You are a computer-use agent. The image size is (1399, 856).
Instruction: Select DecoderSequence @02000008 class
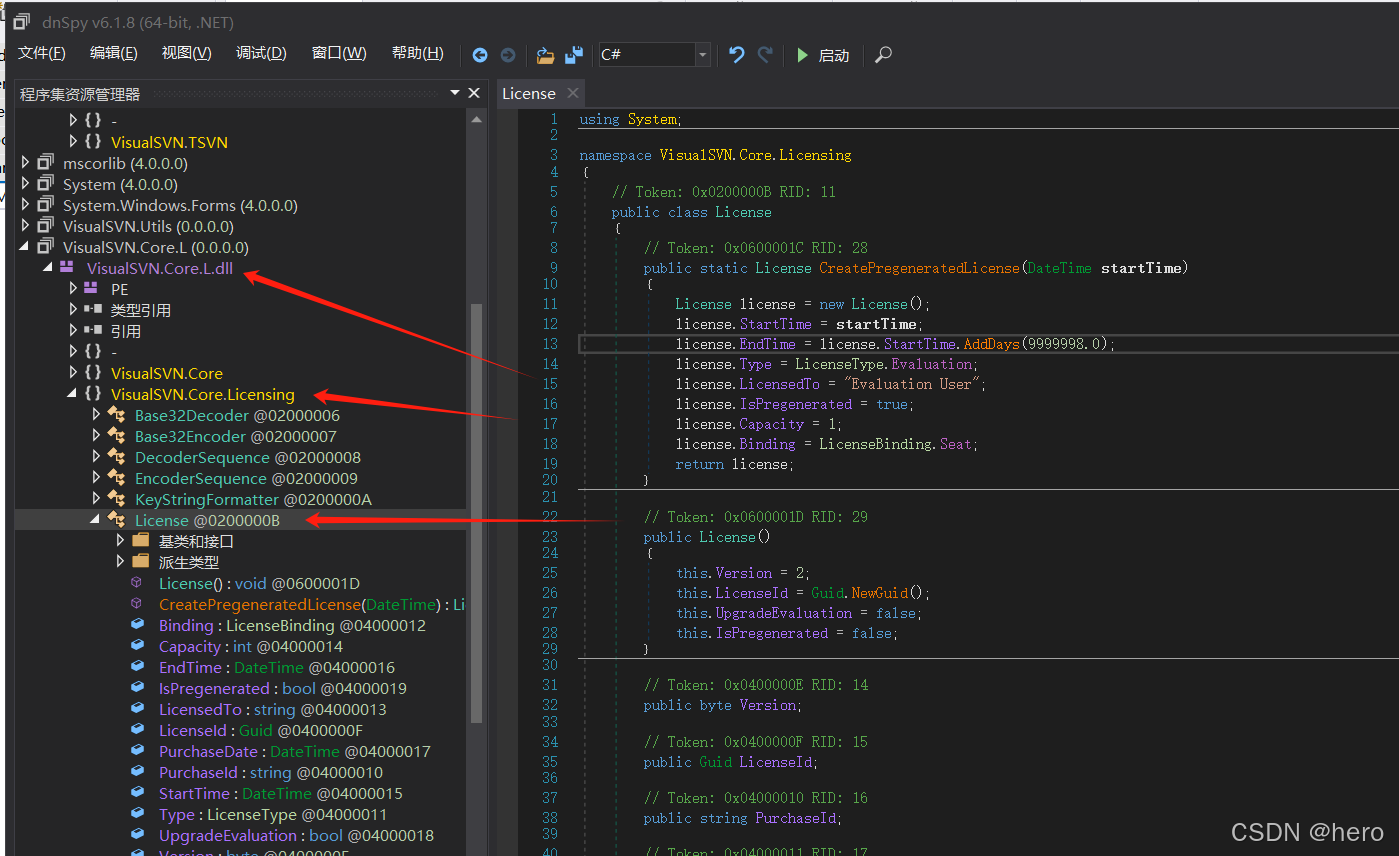[248, 457]
